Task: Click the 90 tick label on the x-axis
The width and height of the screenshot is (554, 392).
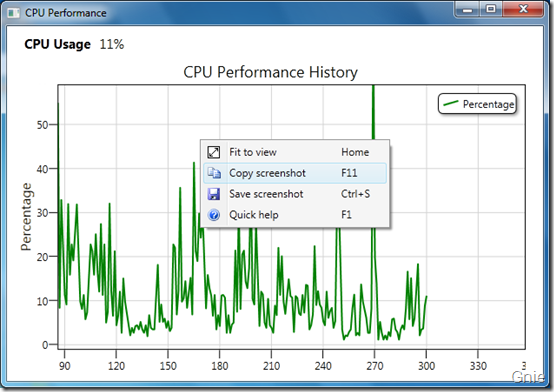Action: (x=65, y=366)
